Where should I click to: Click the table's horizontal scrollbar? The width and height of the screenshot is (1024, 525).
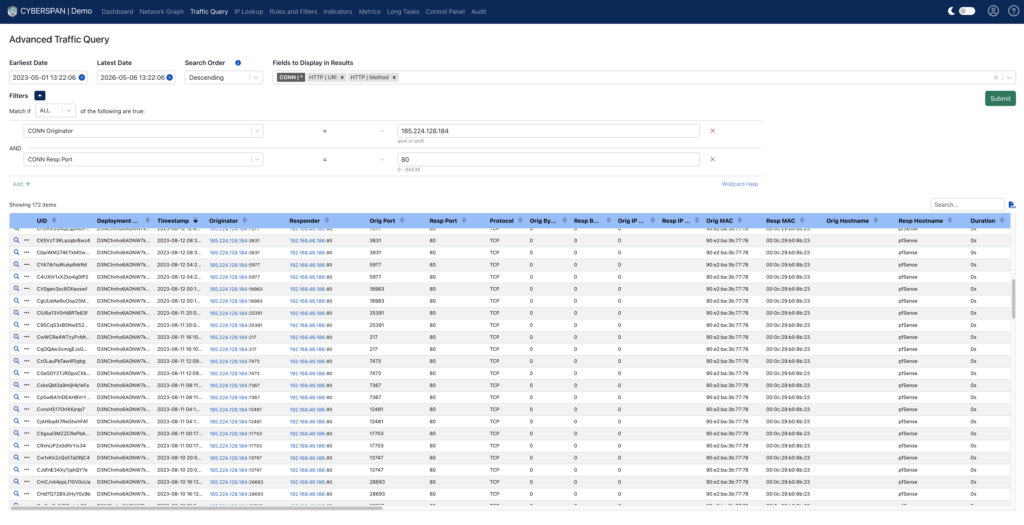[x=196, y=507]
